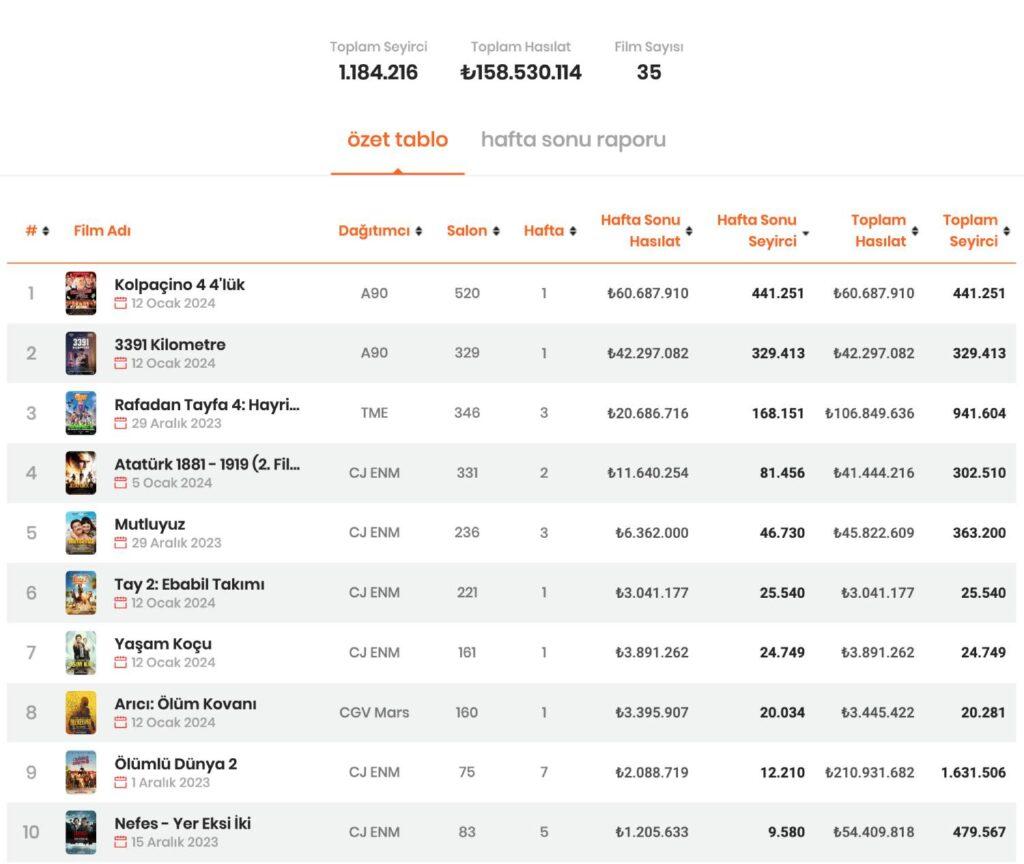The image size is (1024, 864).
Task: Click the Hafta Sonu Seyirci sort arrow
Action: [806, 233]
